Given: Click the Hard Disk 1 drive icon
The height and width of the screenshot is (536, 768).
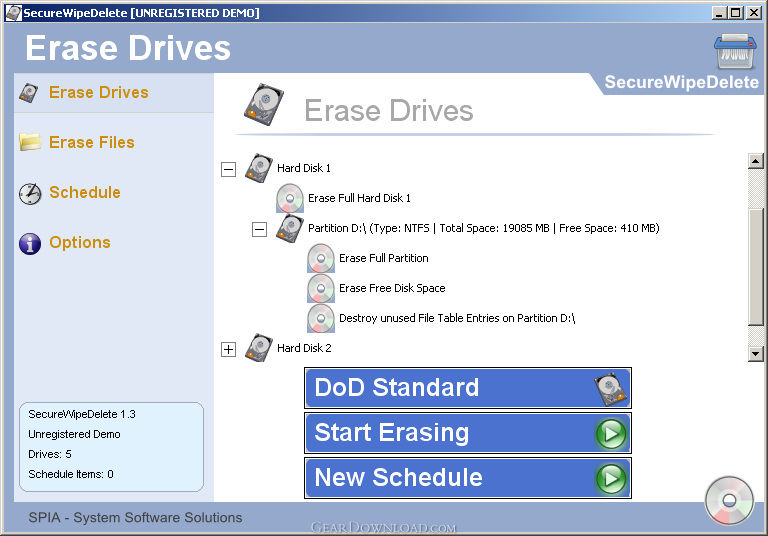Looking at the screenshot, I should coord(258,168).
